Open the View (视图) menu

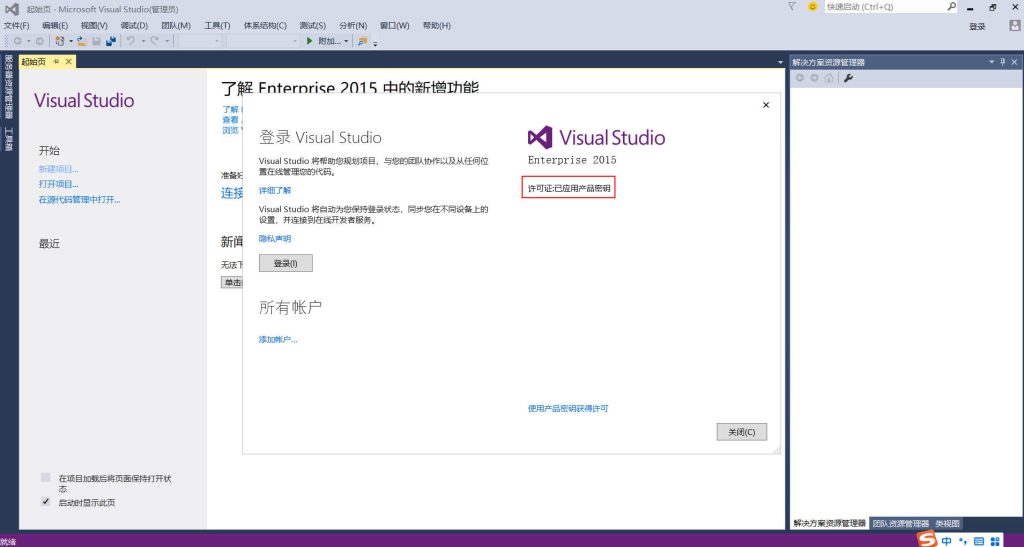(94, 25)
